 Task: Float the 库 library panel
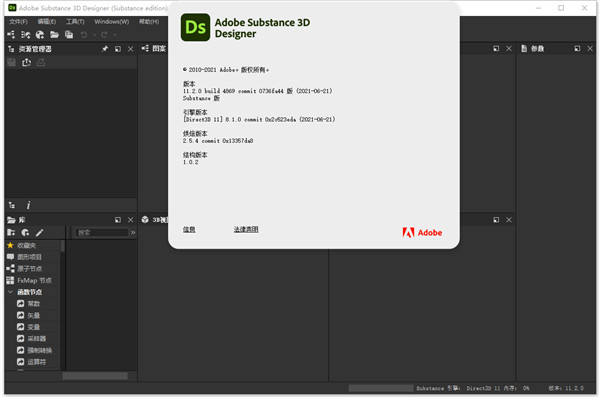point(118,220)
